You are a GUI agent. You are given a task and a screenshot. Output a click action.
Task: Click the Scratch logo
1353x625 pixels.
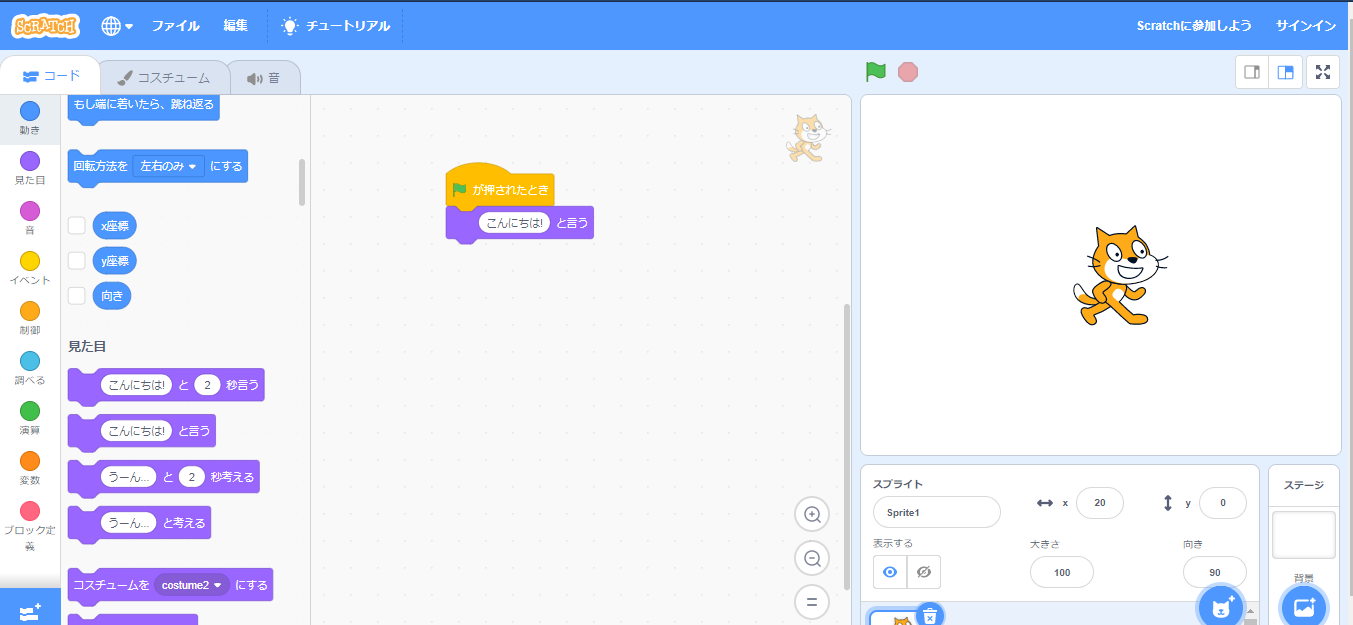tap(45, 26)
